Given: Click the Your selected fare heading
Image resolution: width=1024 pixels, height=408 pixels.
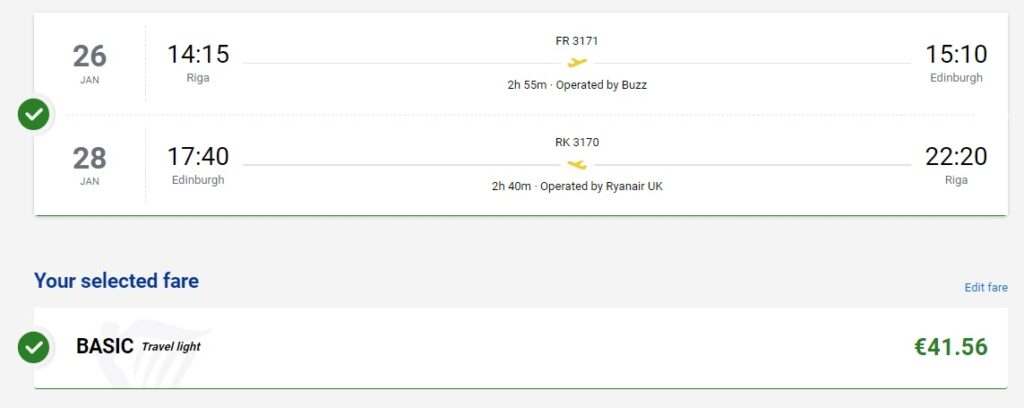Looking at the screenshot, I should [x=116, y=281].
